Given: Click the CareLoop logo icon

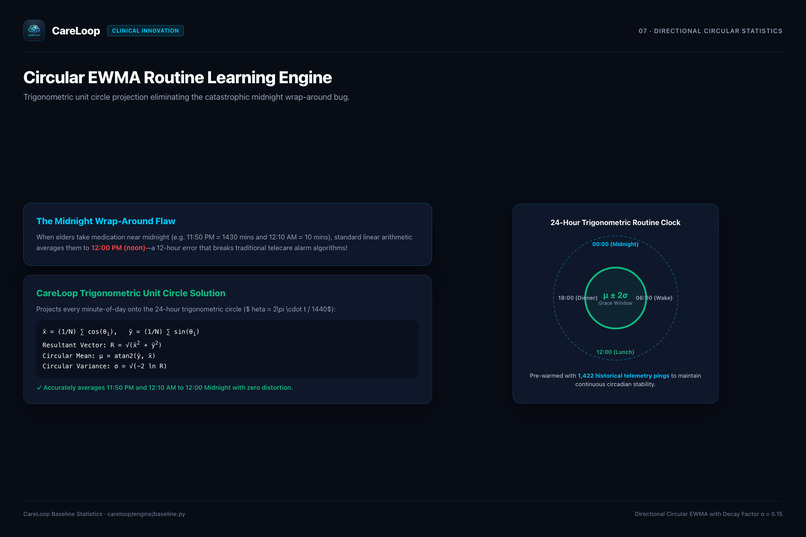Looking at the screenshot, I should (34, 30).
